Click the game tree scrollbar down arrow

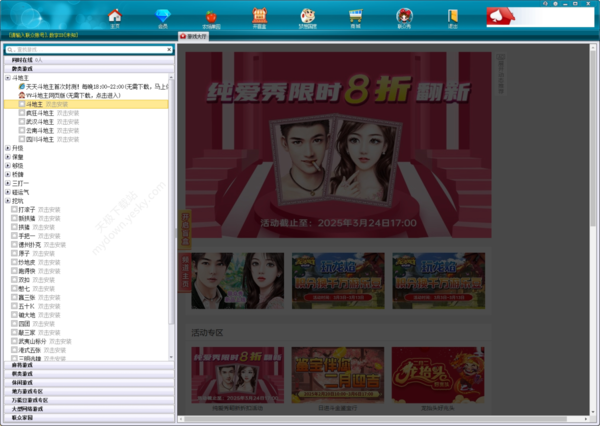pos(171,357)
